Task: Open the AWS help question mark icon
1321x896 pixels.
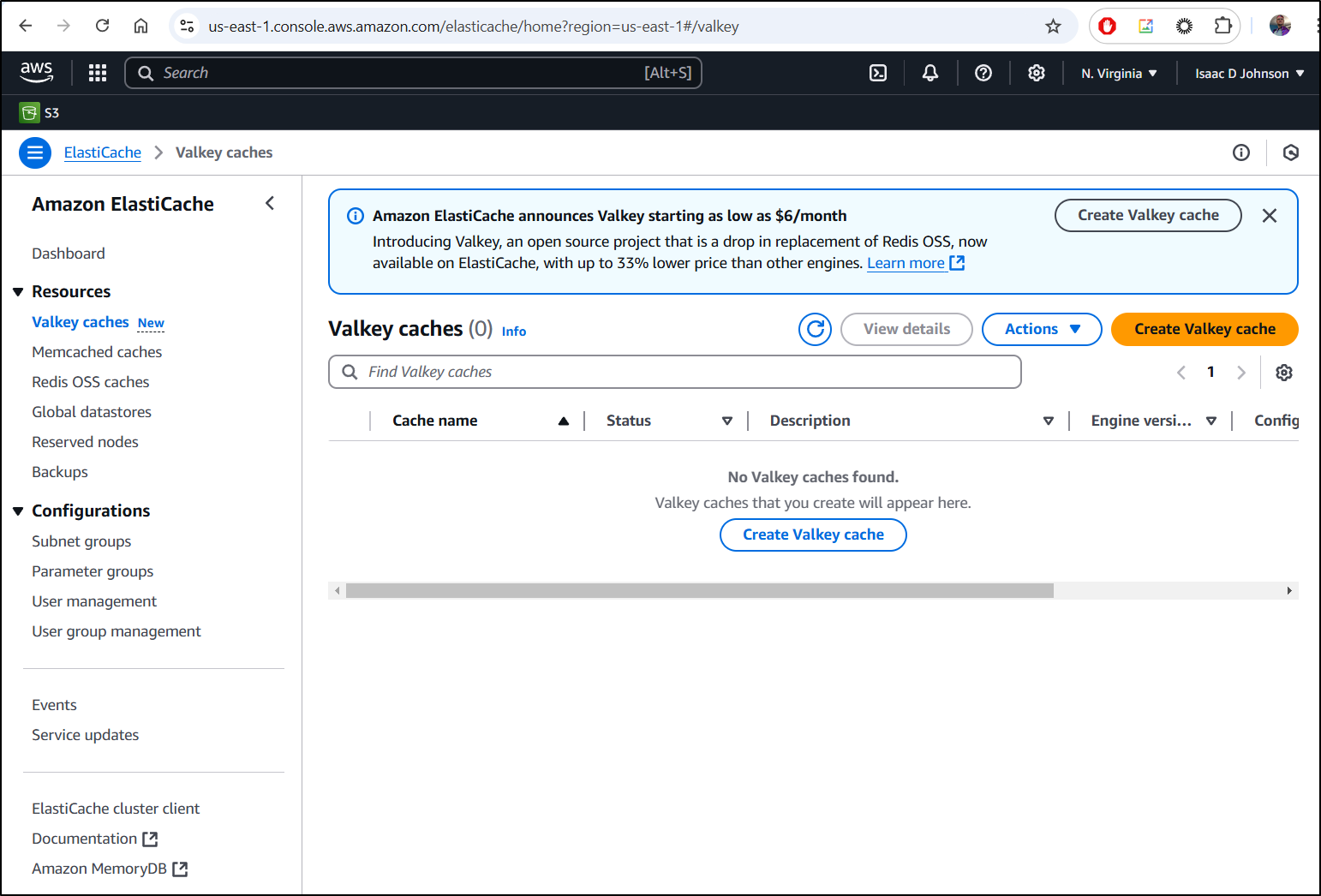Action: 983,73
